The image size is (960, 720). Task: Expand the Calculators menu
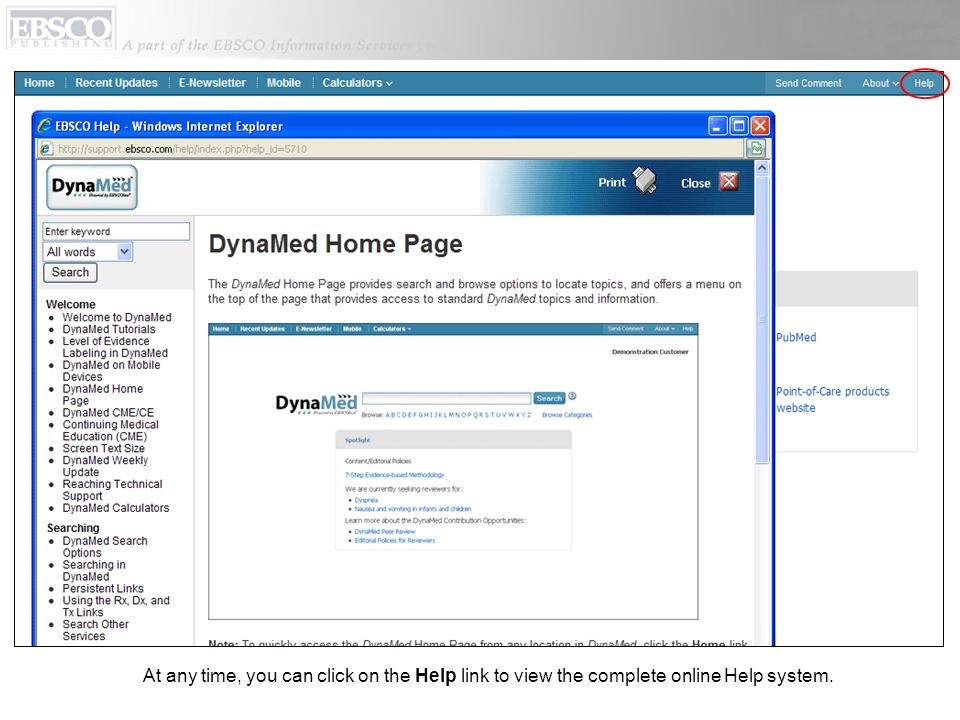coord(358,83)
